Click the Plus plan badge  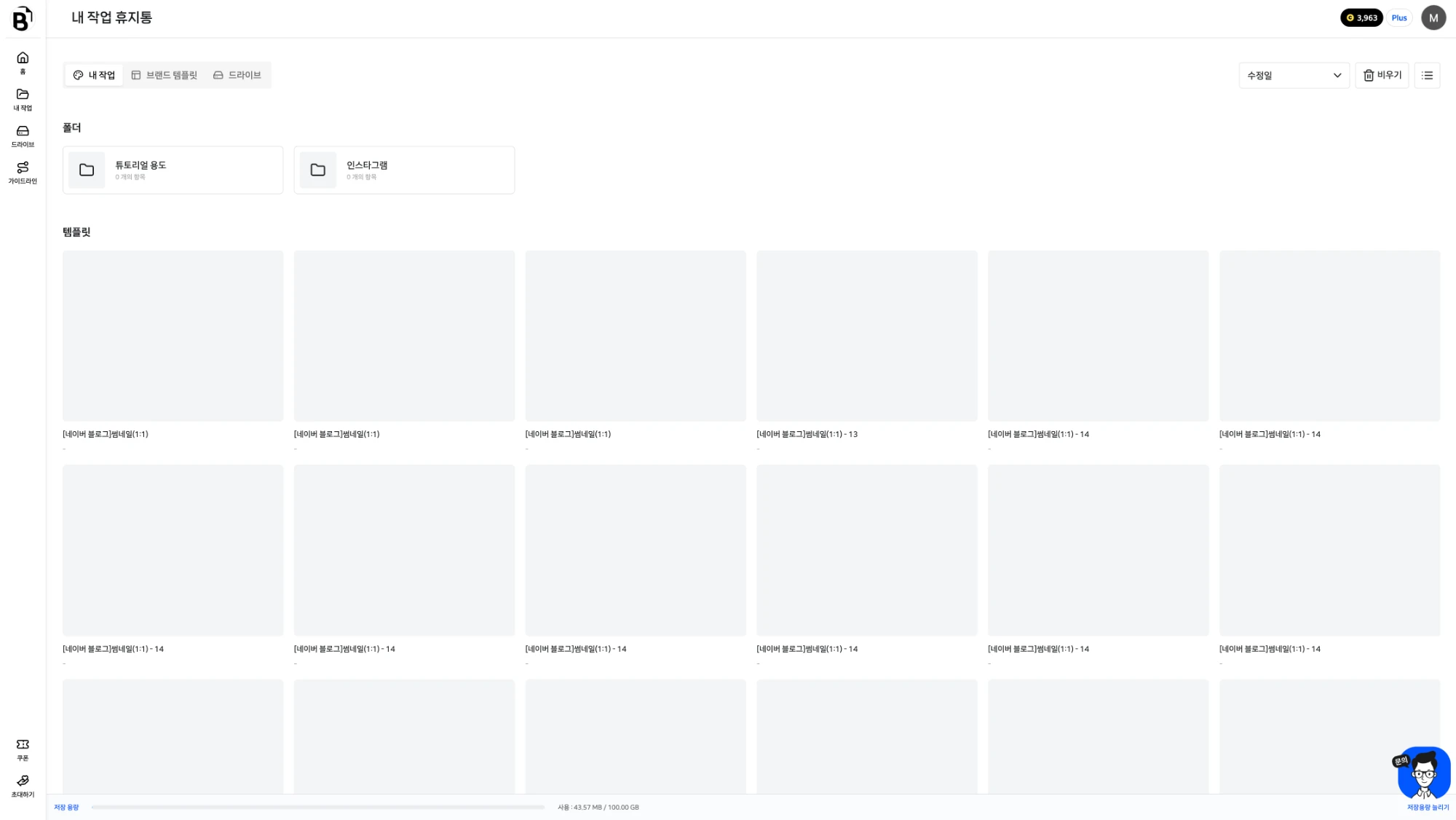(x=1399, y=17)
